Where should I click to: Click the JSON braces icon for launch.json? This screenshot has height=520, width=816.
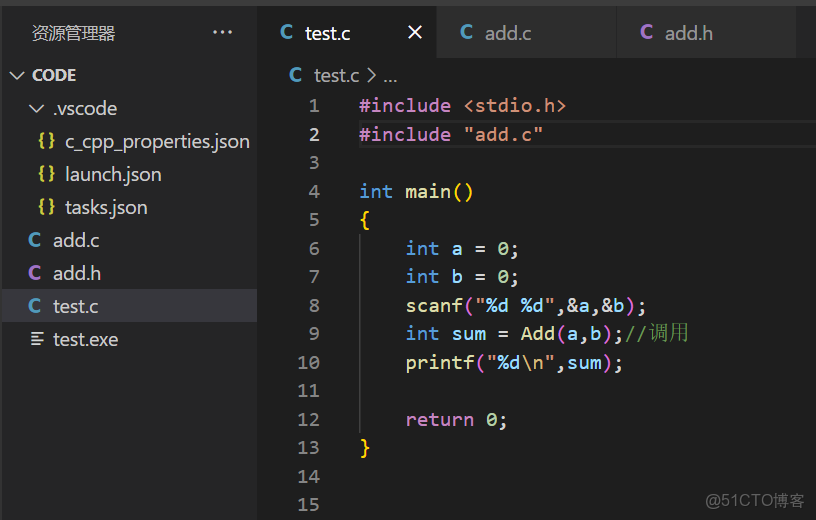tap(46, 174)
